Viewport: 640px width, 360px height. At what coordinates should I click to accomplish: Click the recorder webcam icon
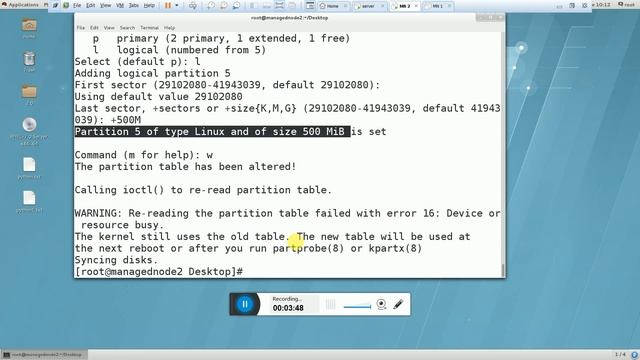click(x=381, y=304)
